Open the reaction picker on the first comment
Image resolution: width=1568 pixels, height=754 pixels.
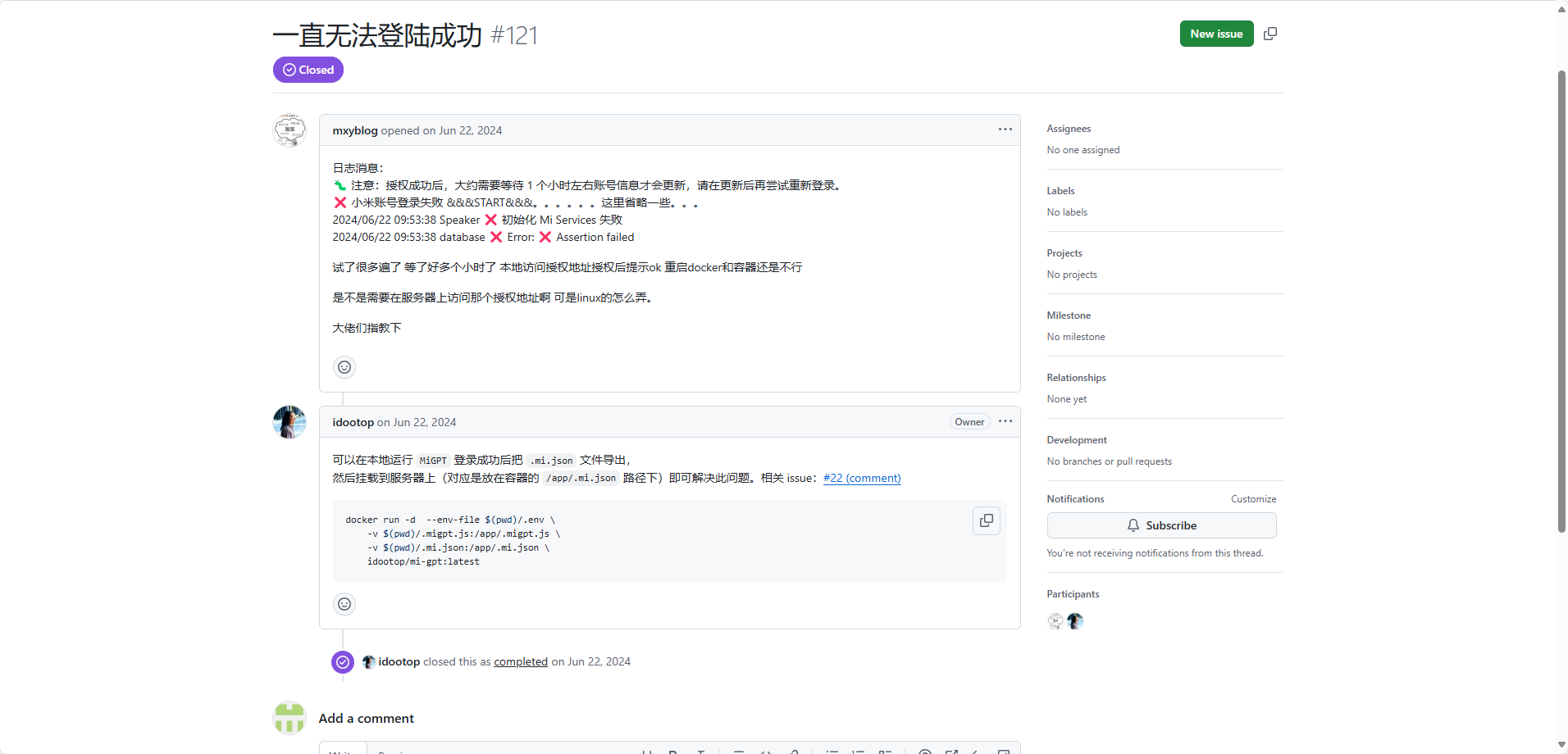344,366
